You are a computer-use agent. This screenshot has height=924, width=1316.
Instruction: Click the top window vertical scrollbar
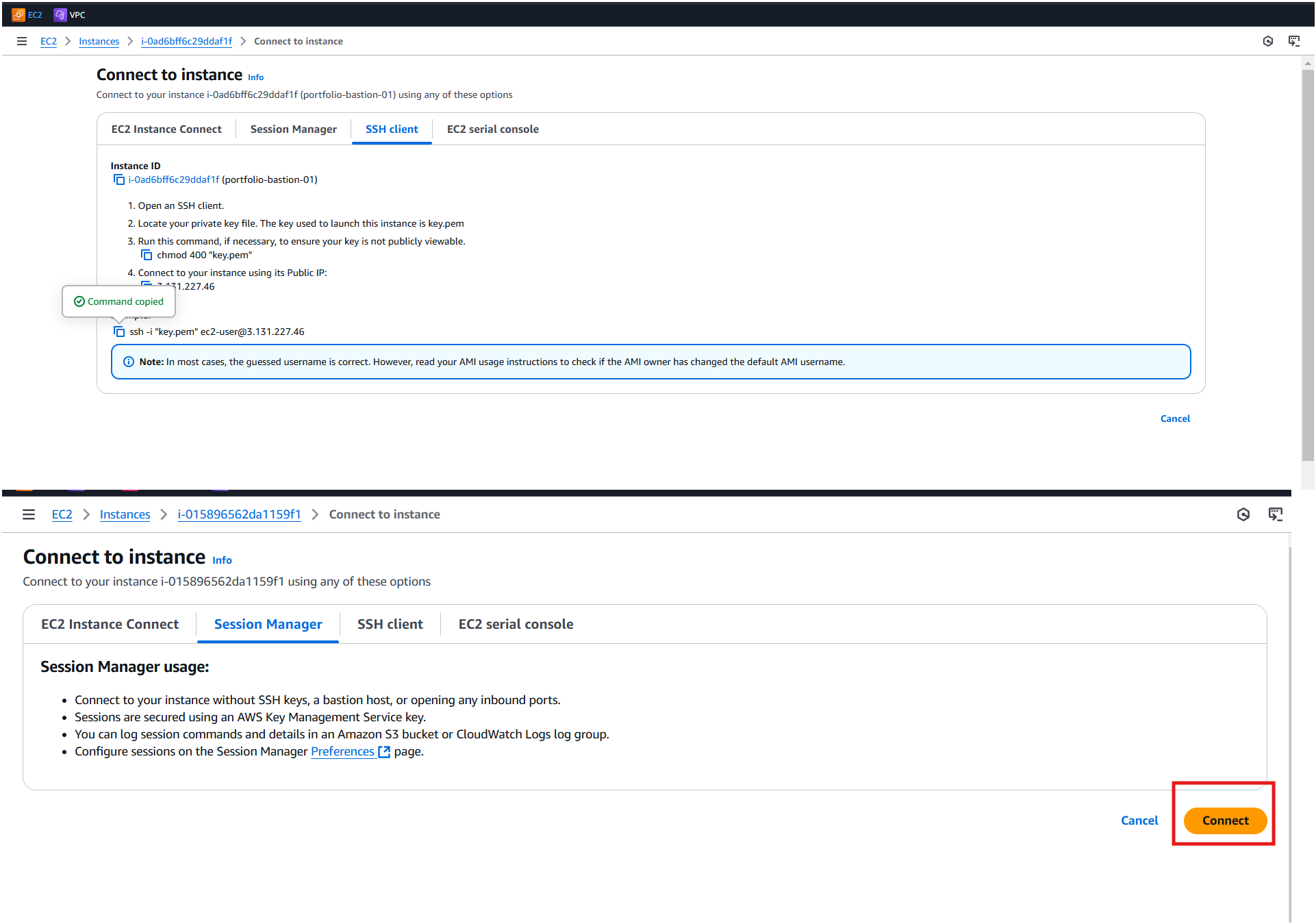coord(1307,265)
